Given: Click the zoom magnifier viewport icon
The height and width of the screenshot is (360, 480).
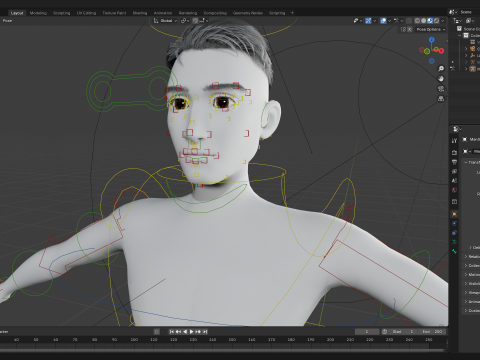Looking at the screenshot, I should tap(441, 69).
